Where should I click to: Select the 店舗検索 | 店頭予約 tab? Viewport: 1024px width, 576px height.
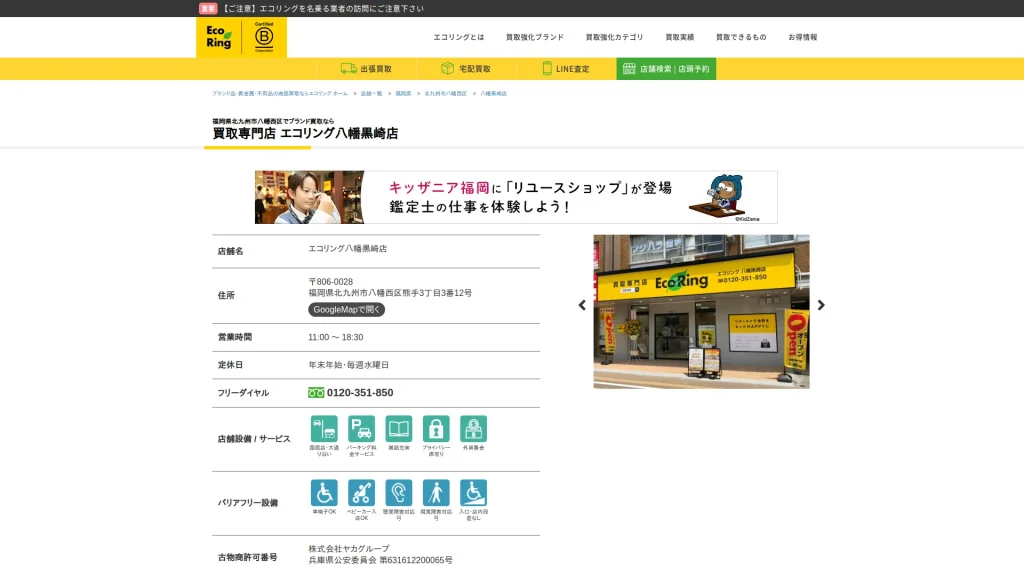coord(666,69)
